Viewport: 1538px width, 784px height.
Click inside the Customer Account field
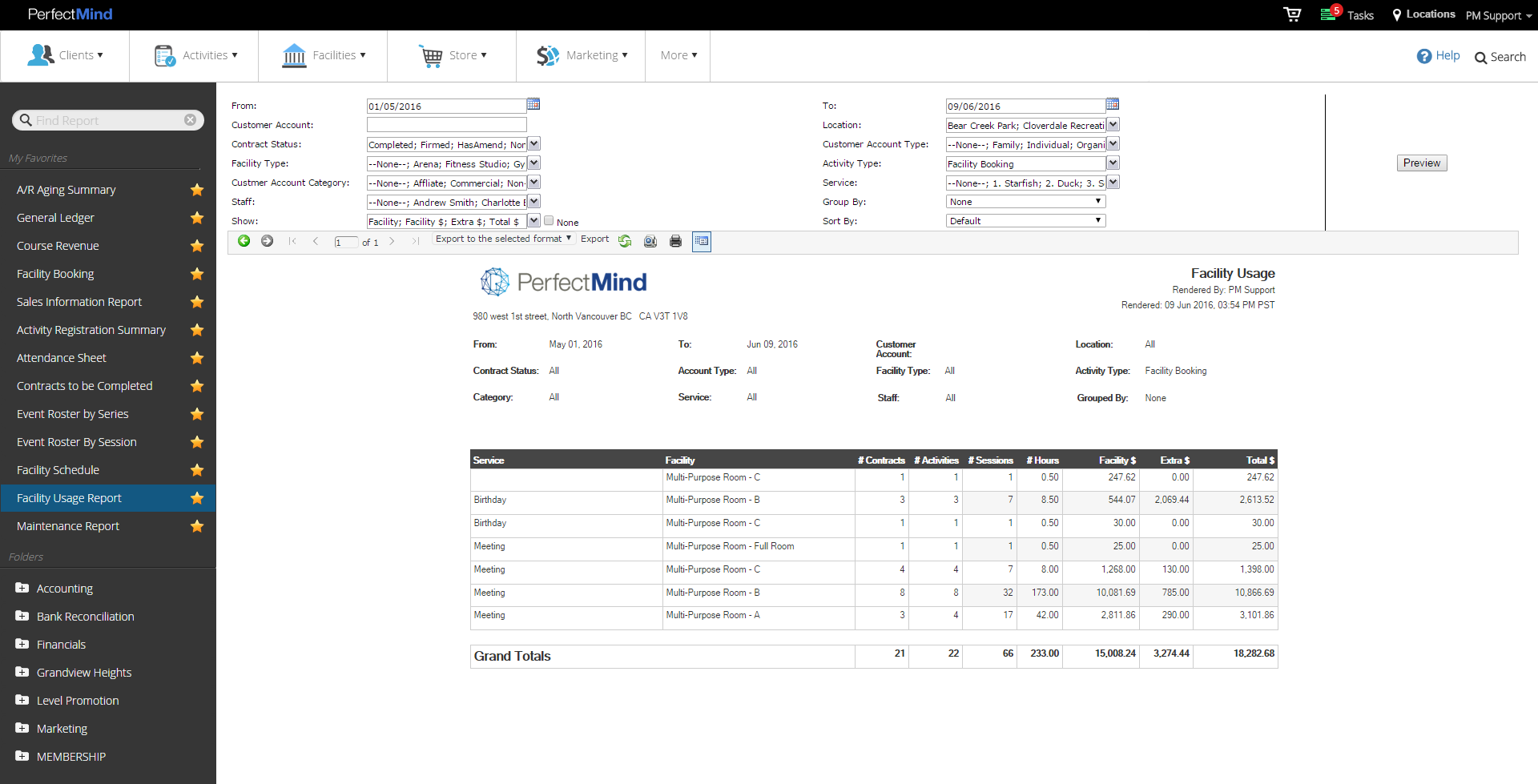pos(446,124)
